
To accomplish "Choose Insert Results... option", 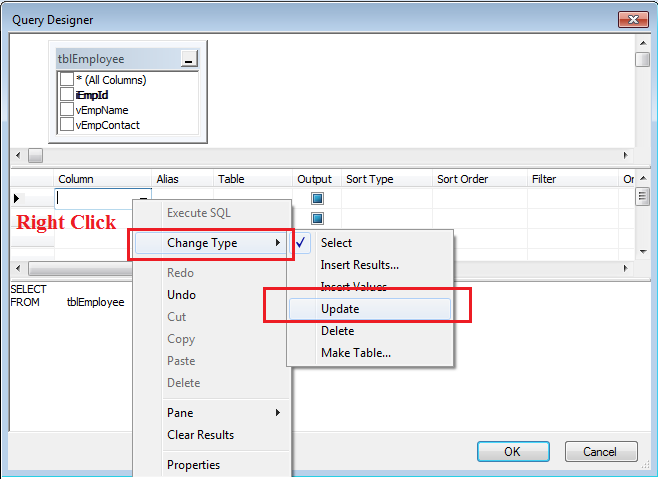I will (x=359, y=265).
